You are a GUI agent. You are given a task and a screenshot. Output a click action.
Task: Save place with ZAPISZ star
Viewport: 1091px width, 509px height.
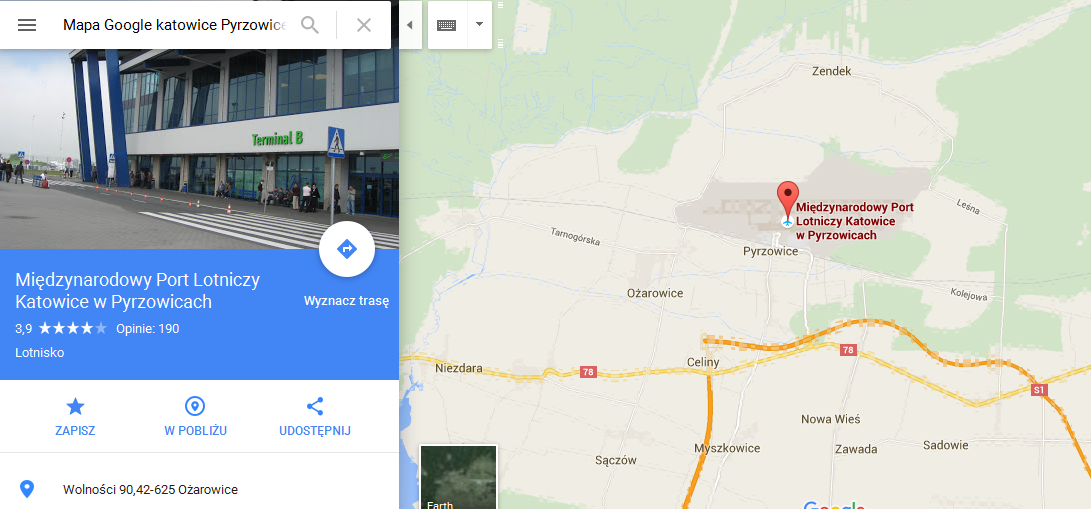(x=75, y=417)
